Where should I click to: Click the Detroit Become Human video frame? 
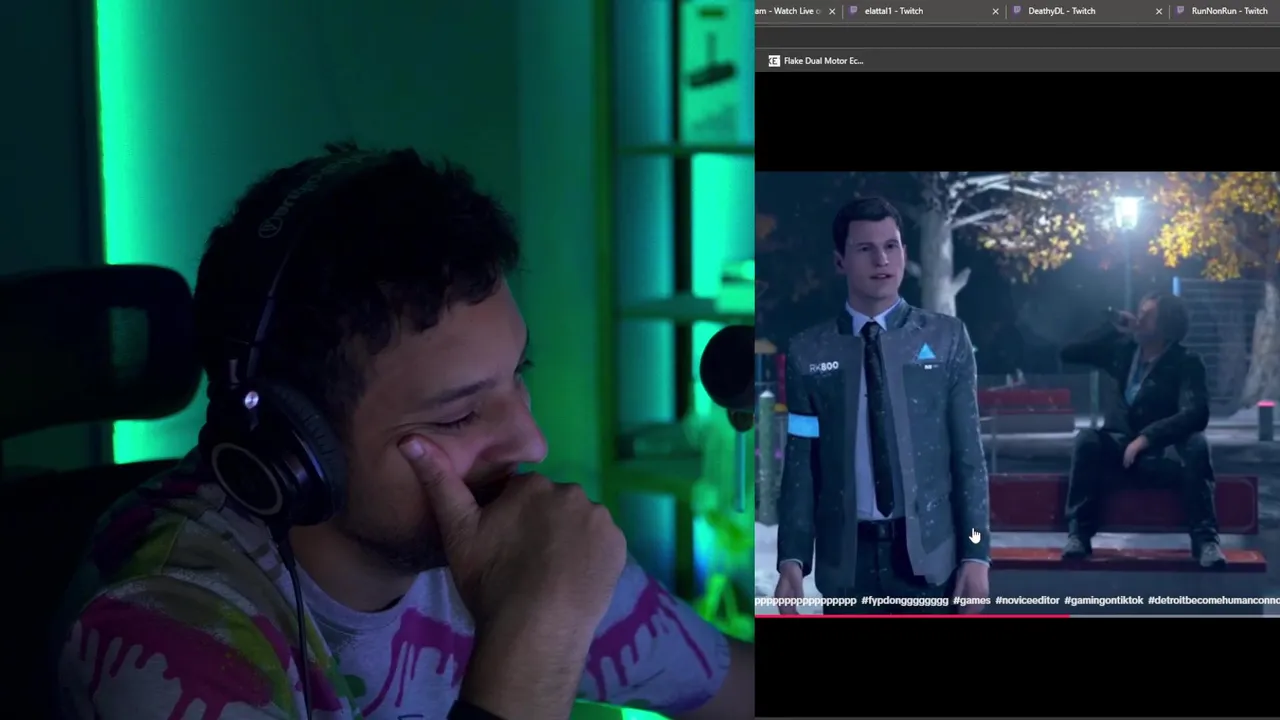[x=1017, y=392]
